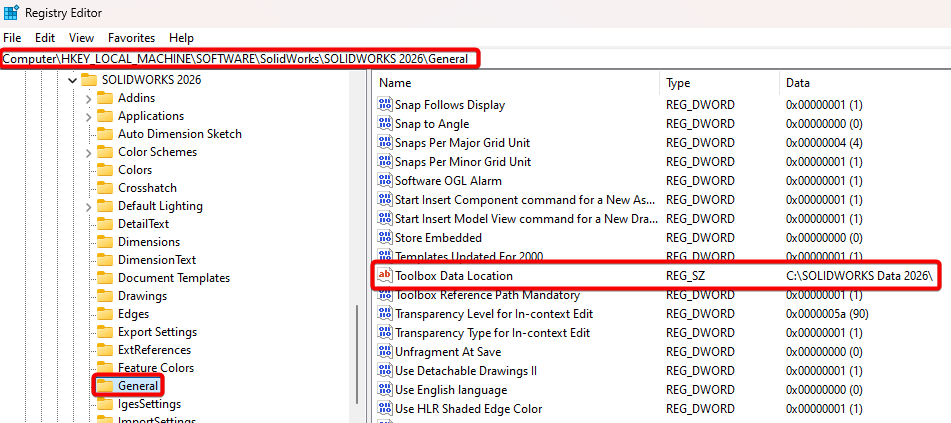The width and height of the screenshot is (951, 423).
Task: Open the Favorites menu
Action: (132, 38)
